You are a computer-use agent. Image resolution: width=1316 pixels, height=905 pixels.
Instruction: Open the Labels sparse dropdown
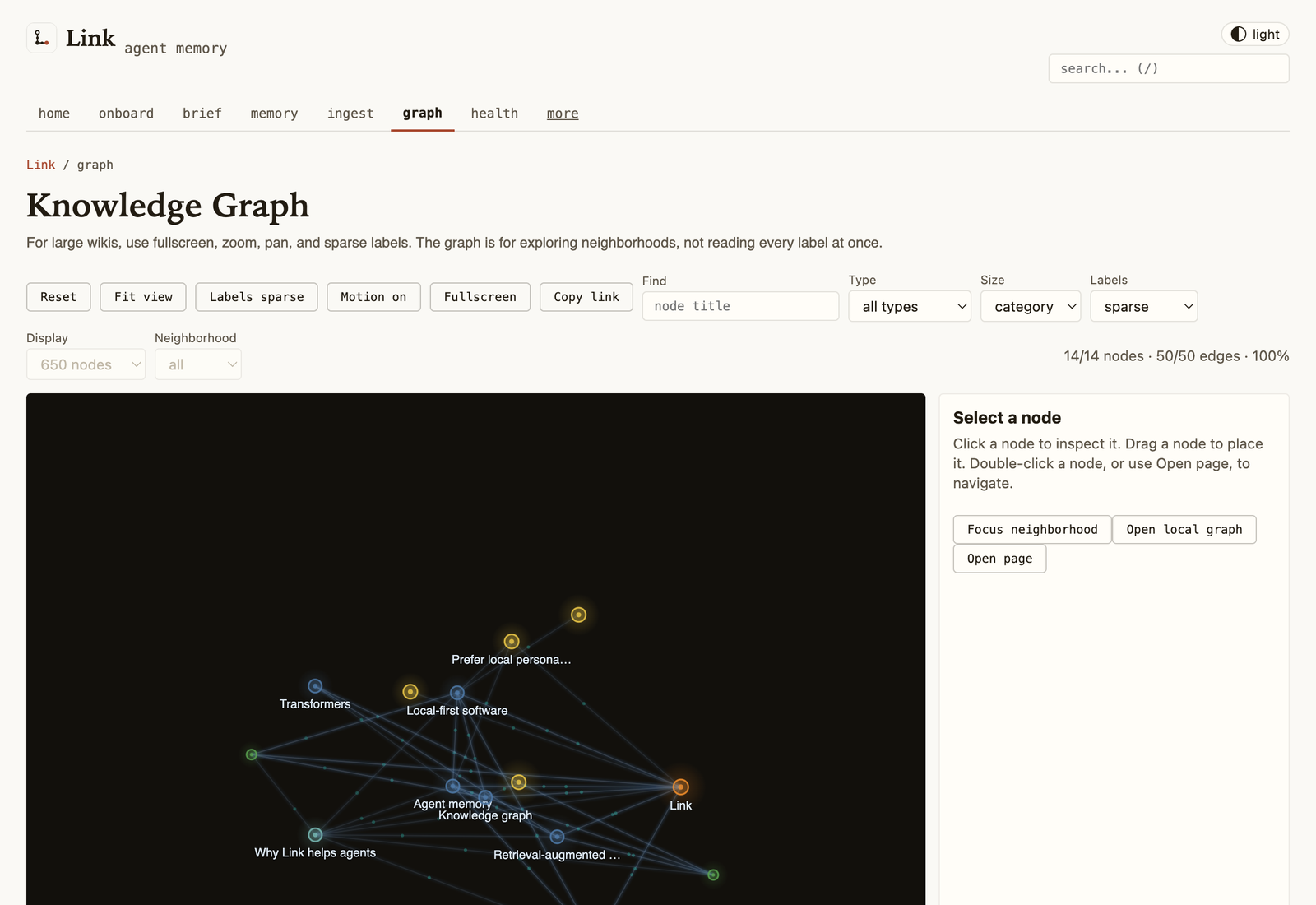pos(1144,306)
